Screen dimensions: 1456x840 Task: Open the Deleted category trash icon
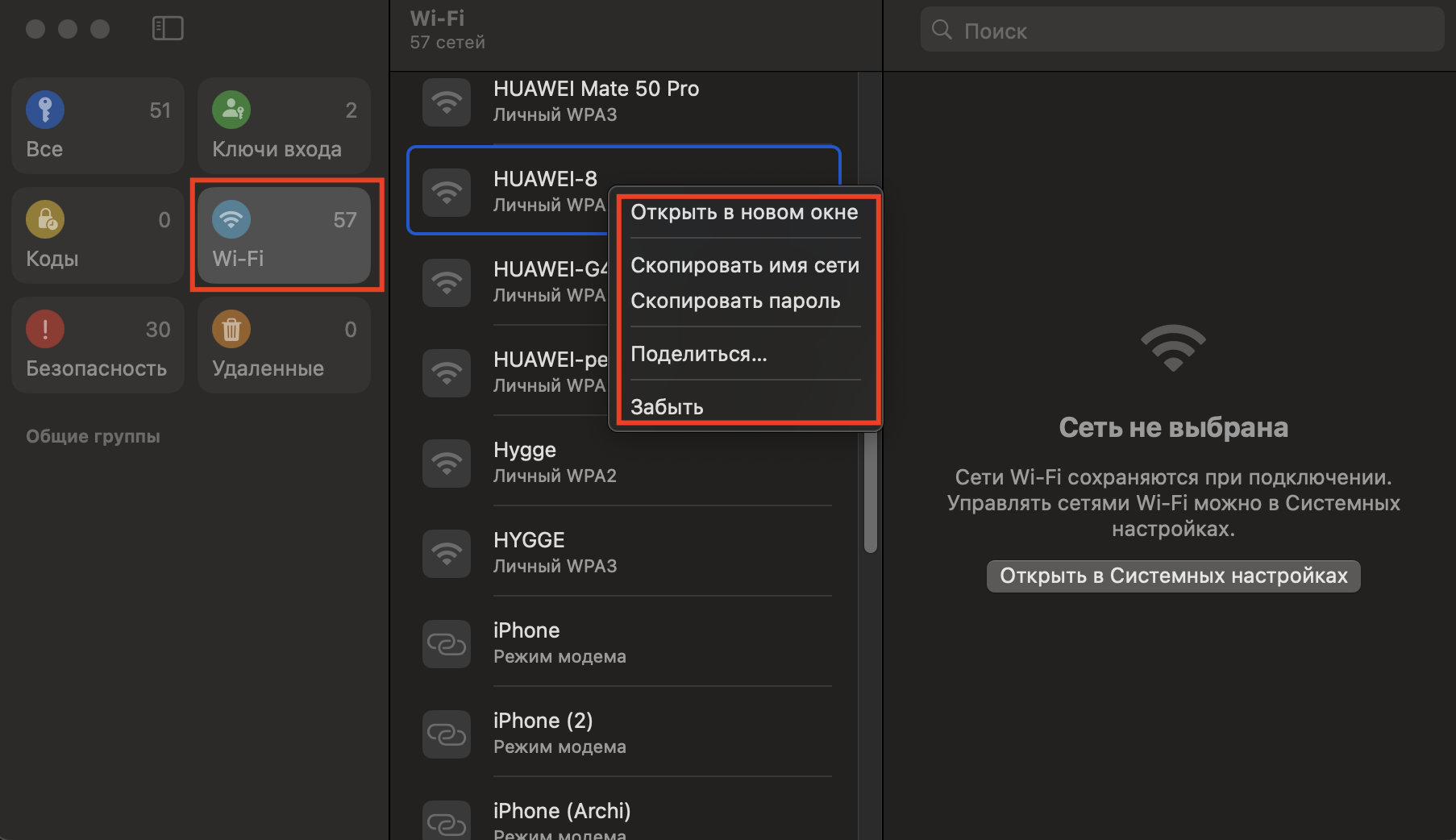[x=231, y=329]
